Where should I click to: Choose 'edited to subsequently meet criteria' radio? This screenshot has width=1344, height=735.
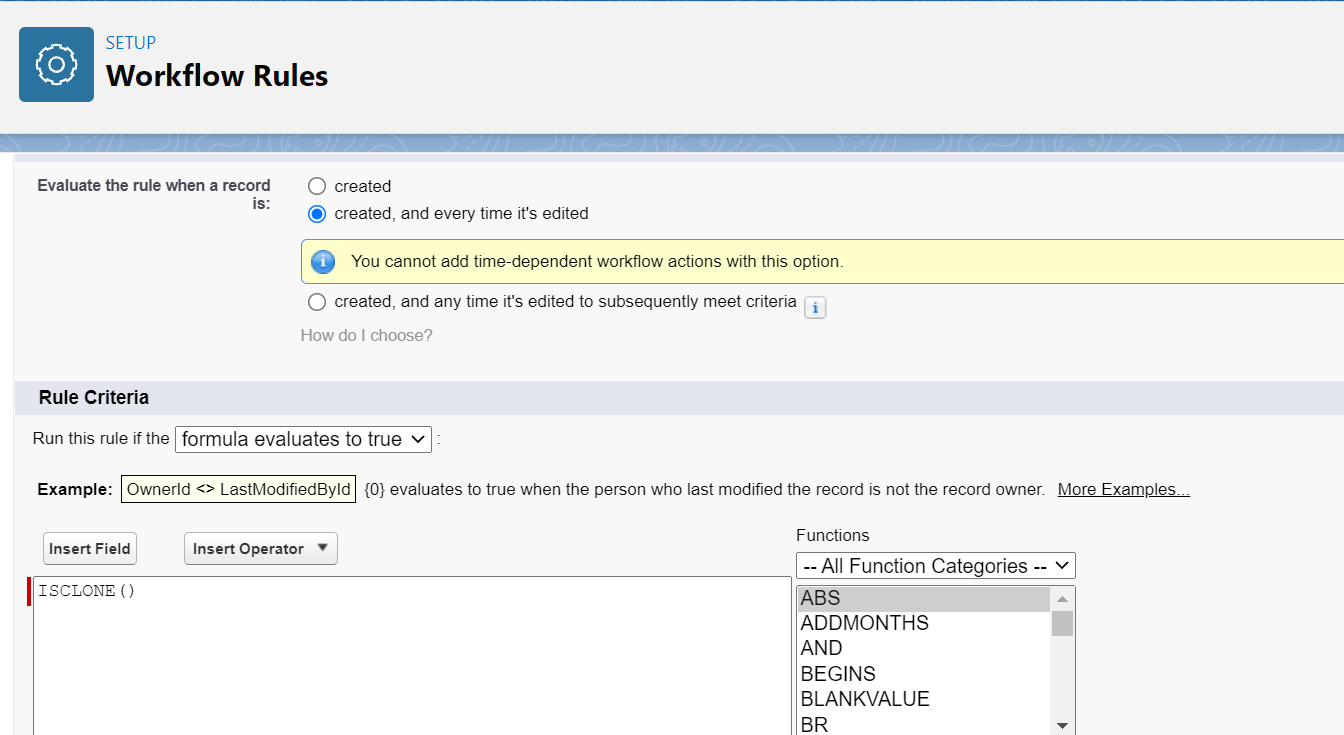[317, 302]
